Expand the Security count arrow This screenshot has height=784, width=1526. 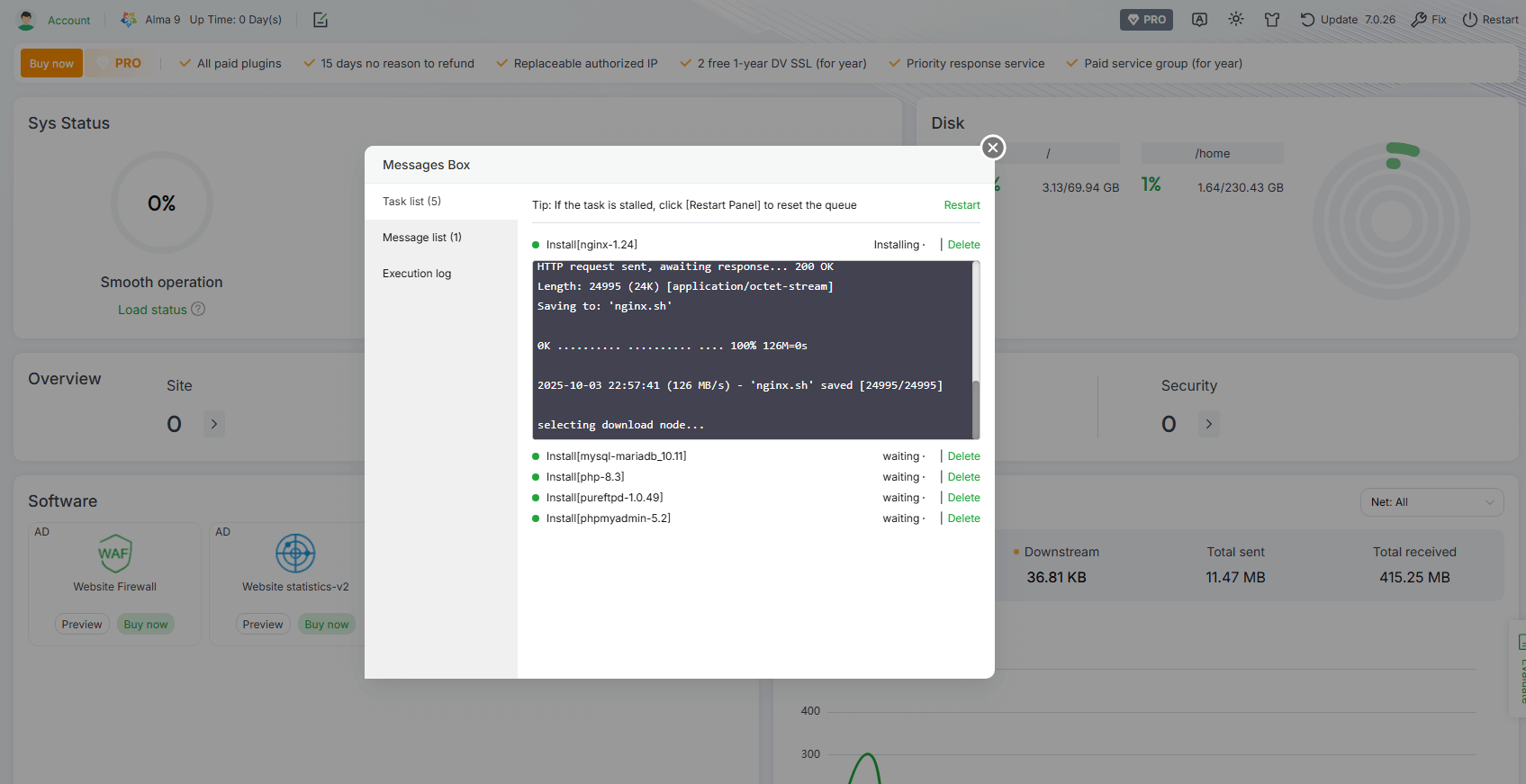pos(1209,424)
